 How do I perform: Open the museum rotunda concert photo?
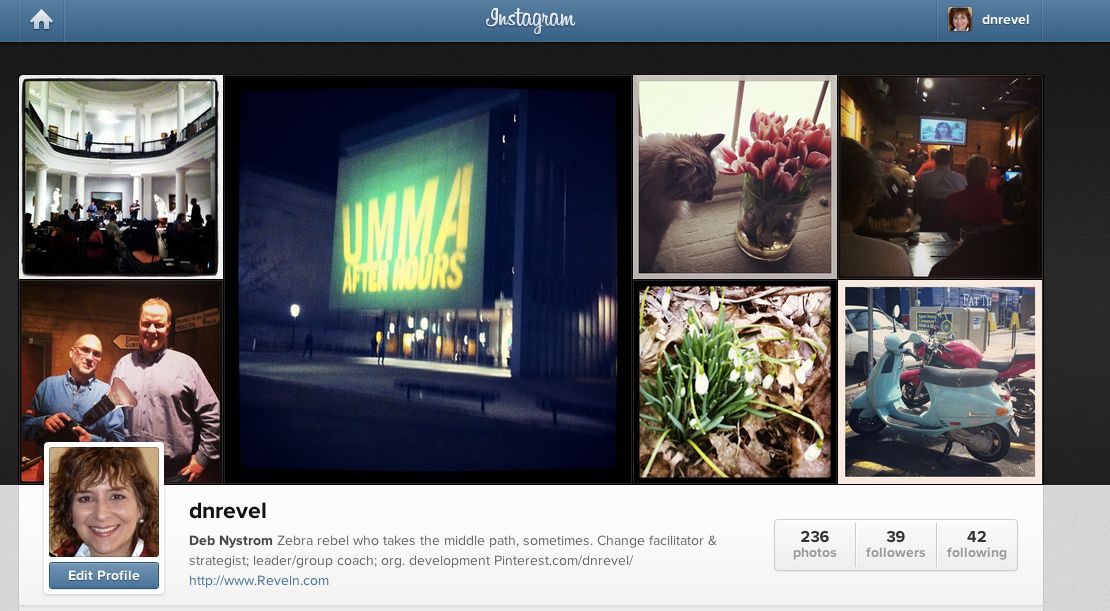(x=121, y=177)
